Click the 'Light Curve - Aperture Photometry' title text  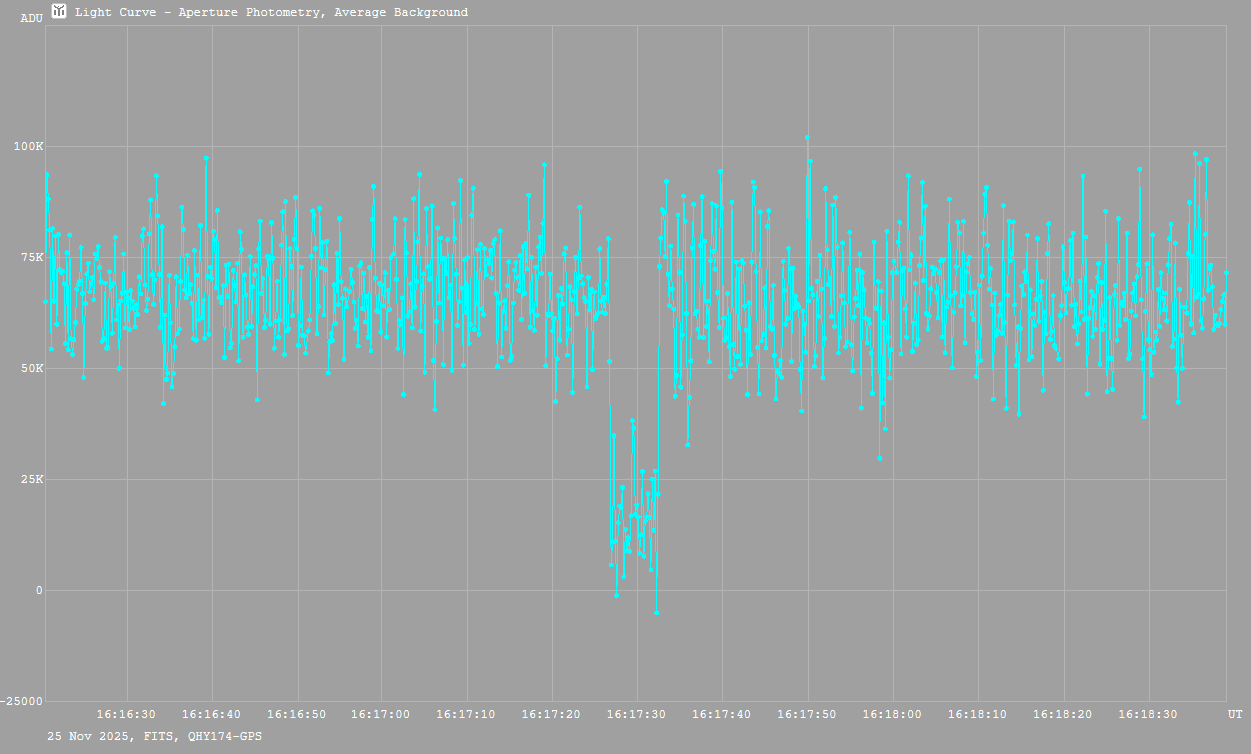(x=271, y=13)
